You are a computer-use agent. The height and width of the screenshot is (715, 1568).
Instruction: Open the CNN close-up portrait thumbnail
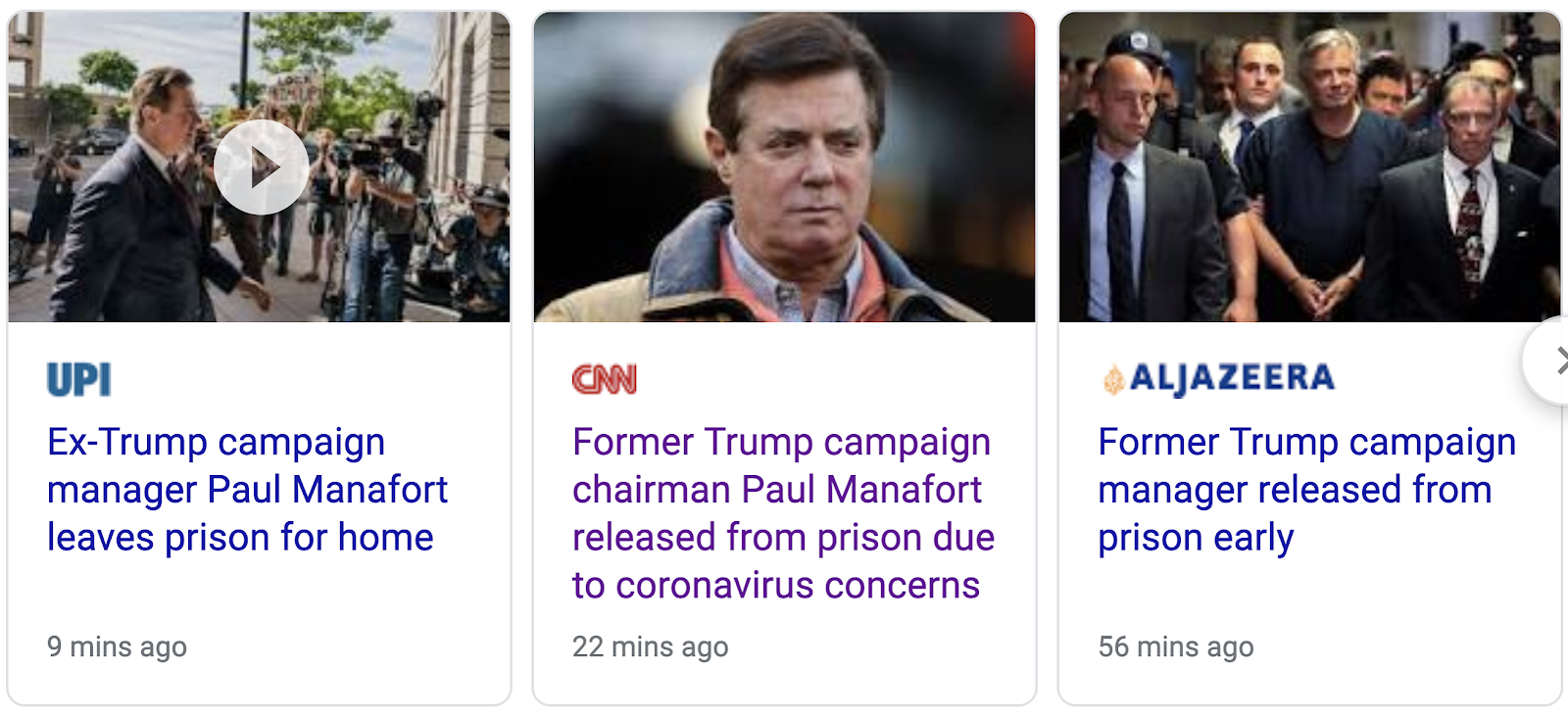(x=784, y=167)
